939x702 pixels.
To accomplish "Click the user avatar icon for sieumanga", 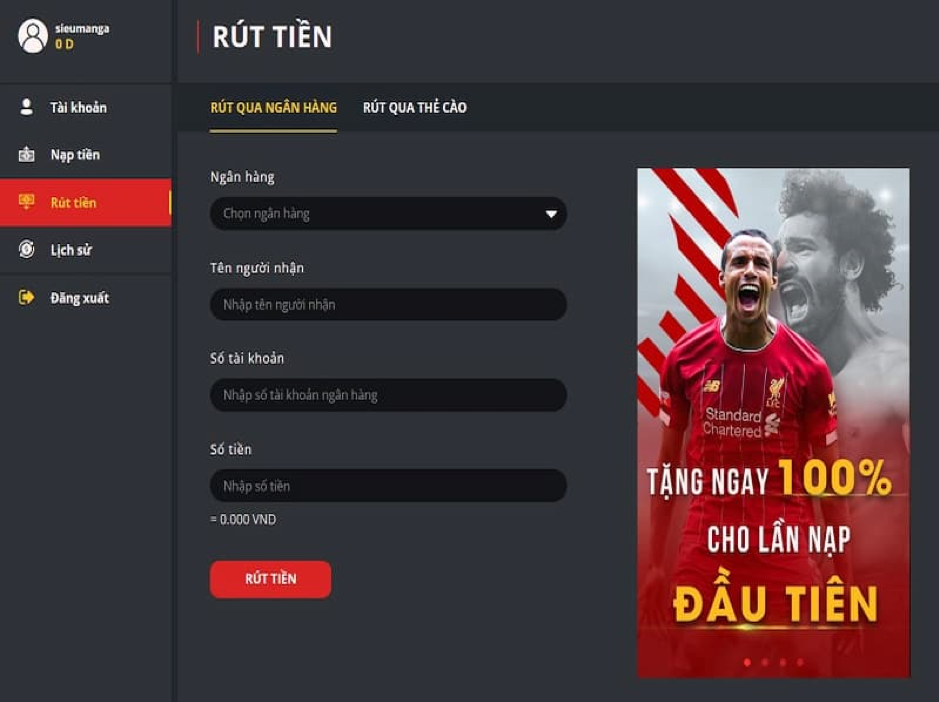I will 33,35.
